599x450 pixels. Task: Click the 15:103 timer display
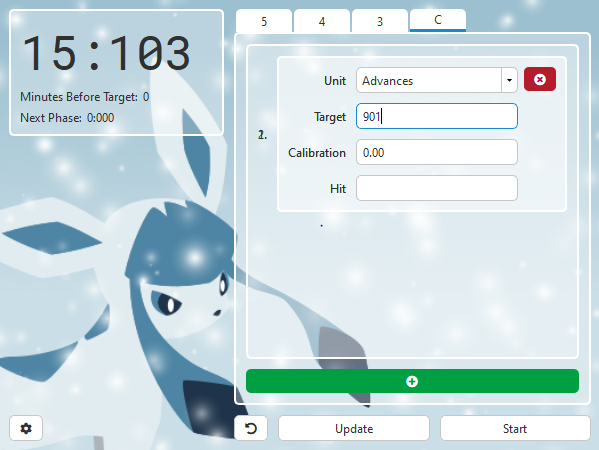[106, 53]
